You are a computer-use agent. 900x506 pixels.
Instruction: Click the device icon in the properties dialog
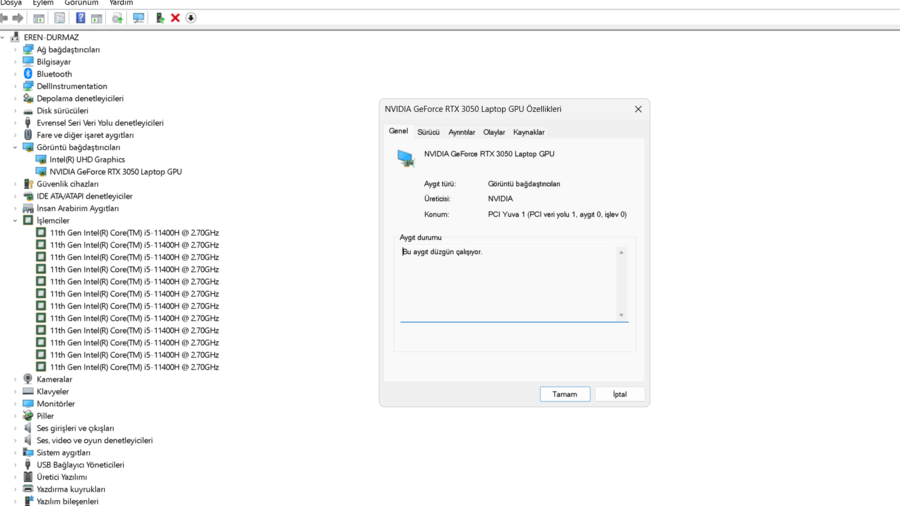406,158
